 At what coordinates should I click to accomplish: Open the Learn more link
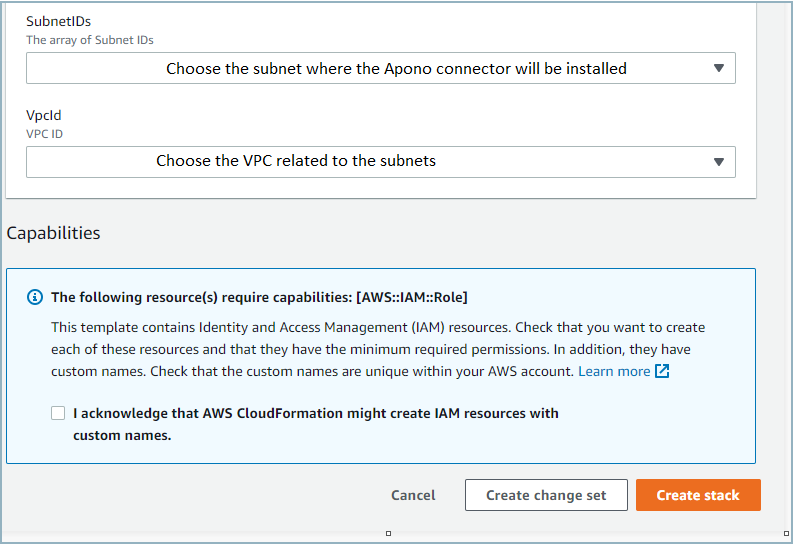(x=614, y=371)
